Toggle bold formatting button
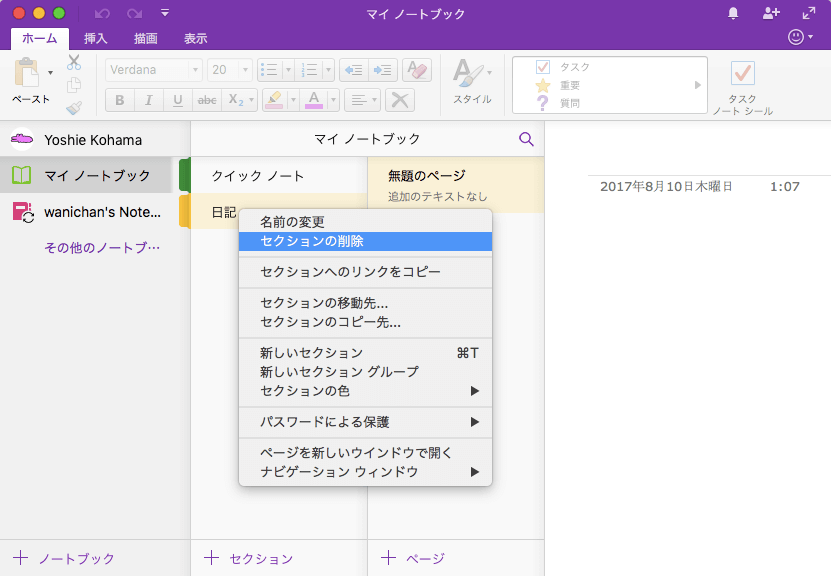 (x=120, y=100)
